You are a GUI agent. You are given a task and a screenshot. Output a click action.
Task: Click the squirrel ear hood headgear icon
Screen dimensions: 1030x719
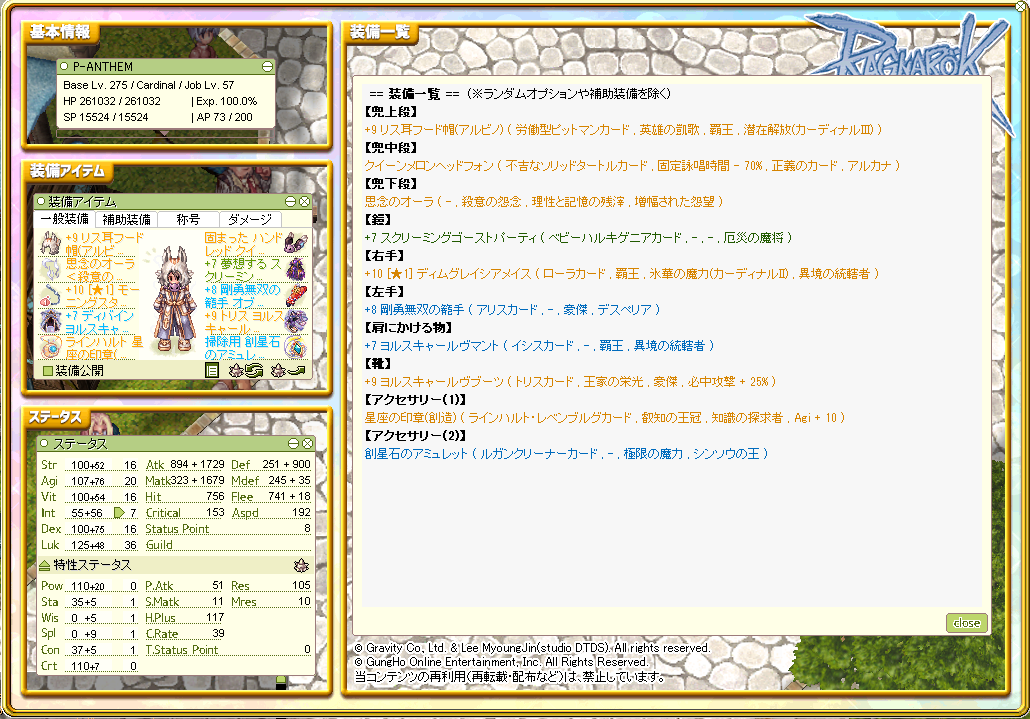coord(50,242)
